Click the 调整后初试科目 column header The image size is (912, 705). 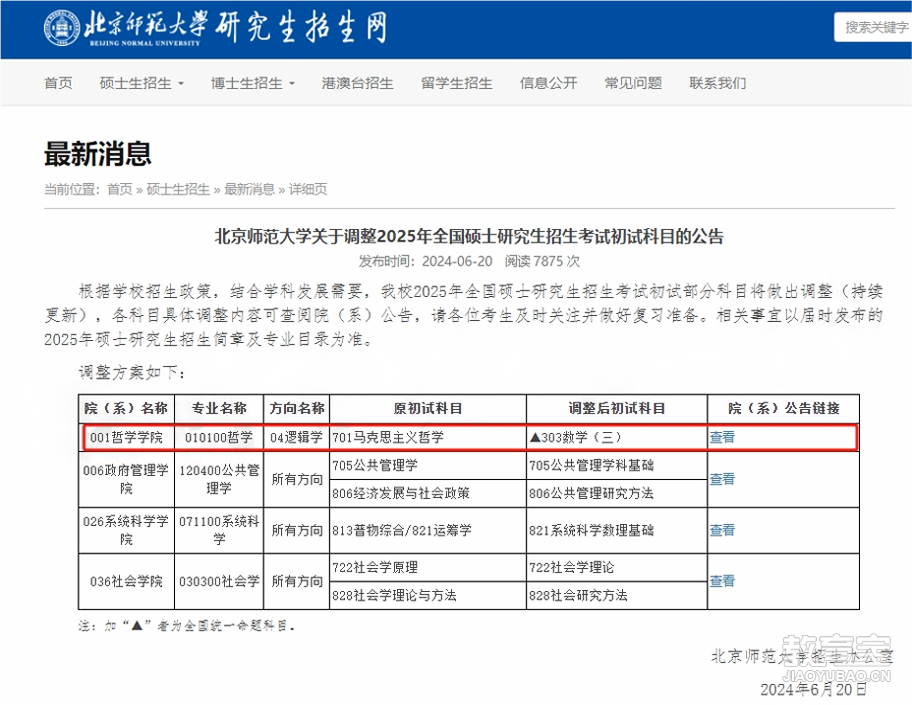tap(617, 408)
